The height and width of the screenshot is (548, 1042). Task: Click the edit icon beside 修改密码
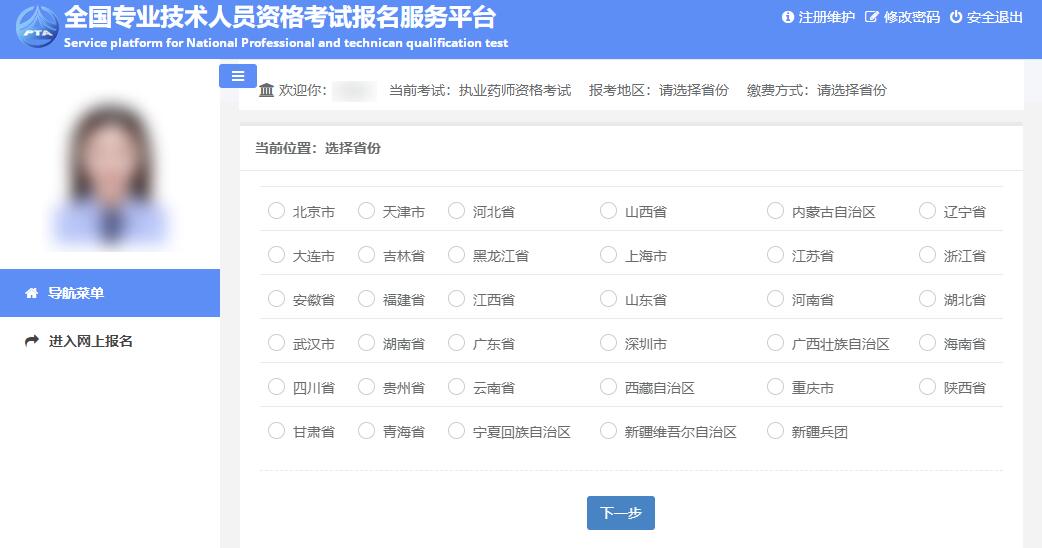(871, 17)
